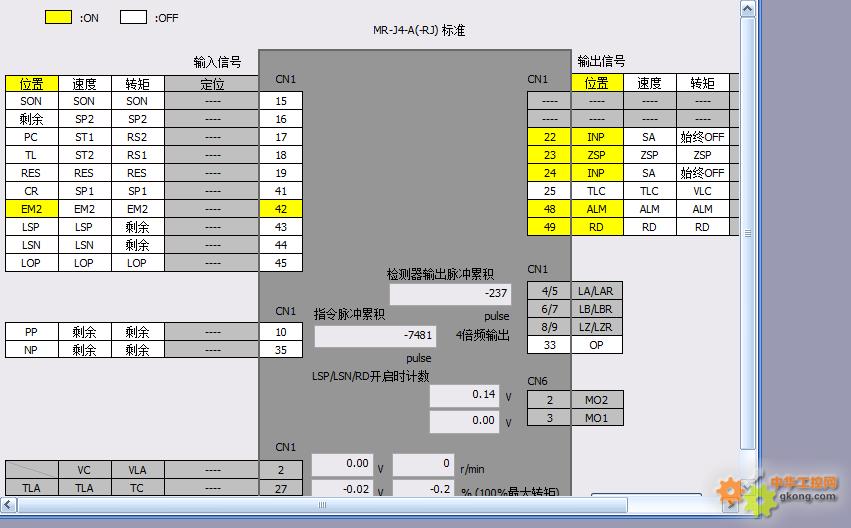Click the CR input signal cell
Screen dimensions: 851x528
coord(31,190)
